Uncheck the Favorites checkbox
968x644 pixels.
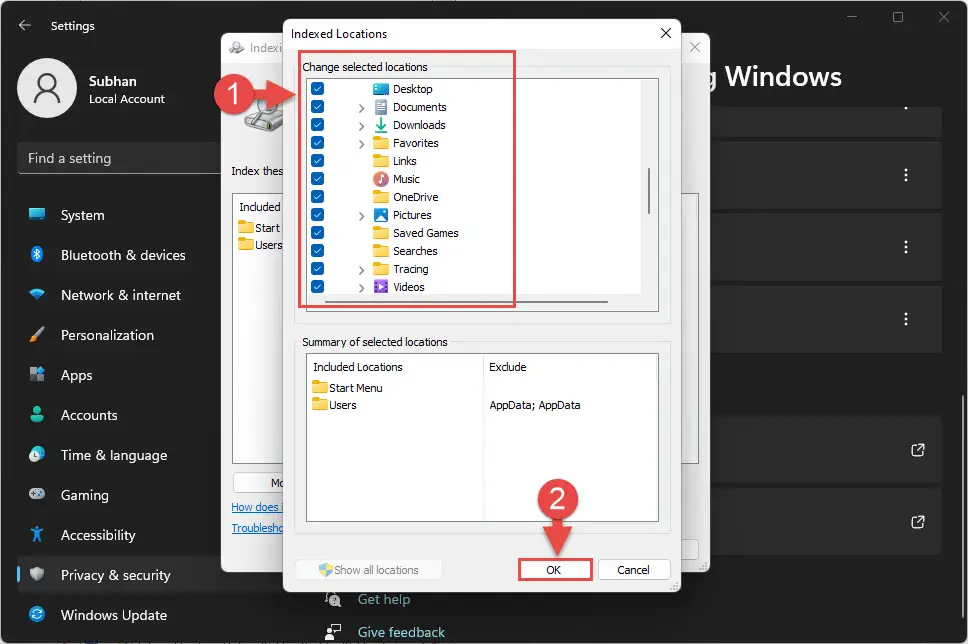(x=317, y=142)
